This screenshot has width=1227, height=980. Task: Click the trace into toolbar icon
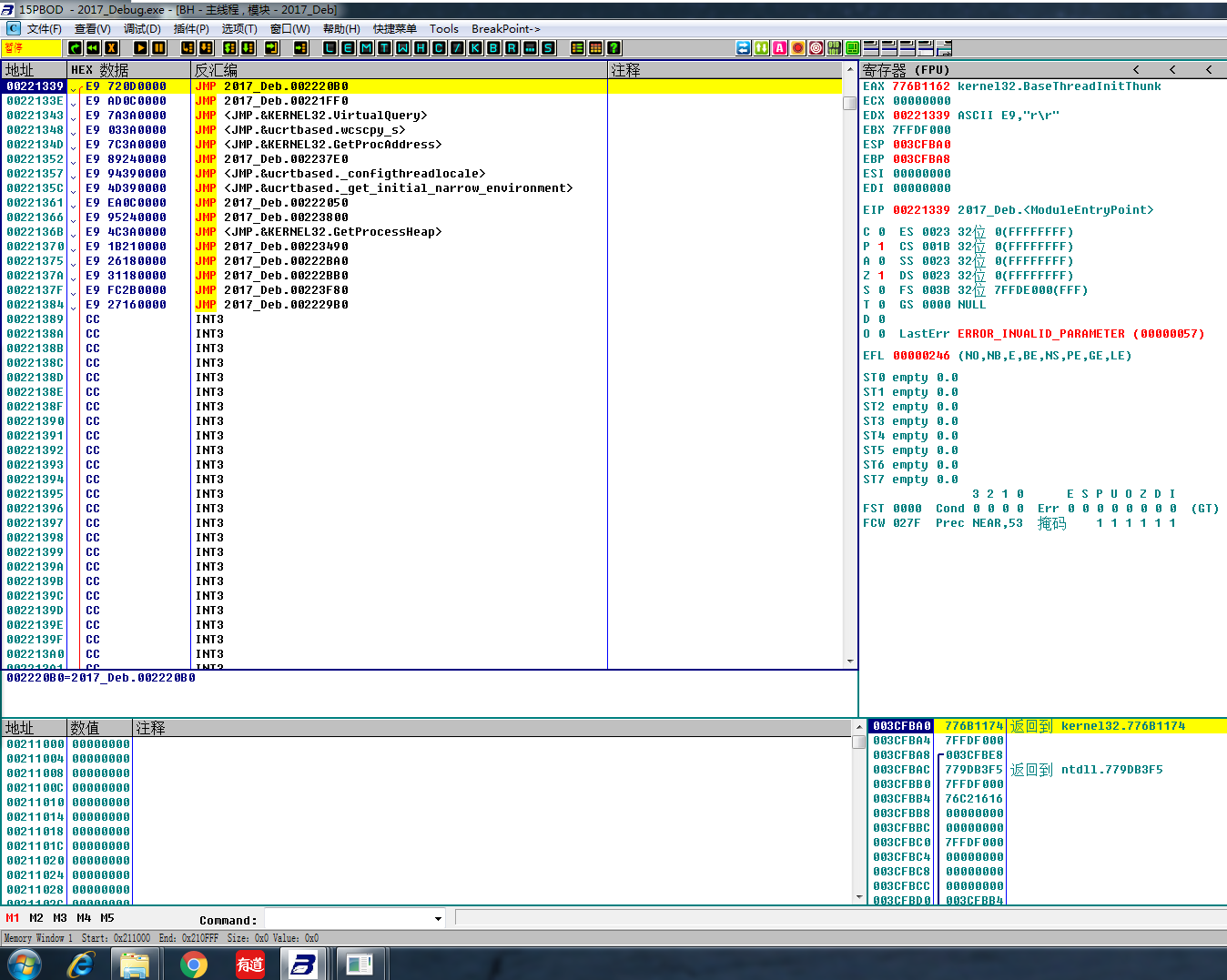pos(229,47)
